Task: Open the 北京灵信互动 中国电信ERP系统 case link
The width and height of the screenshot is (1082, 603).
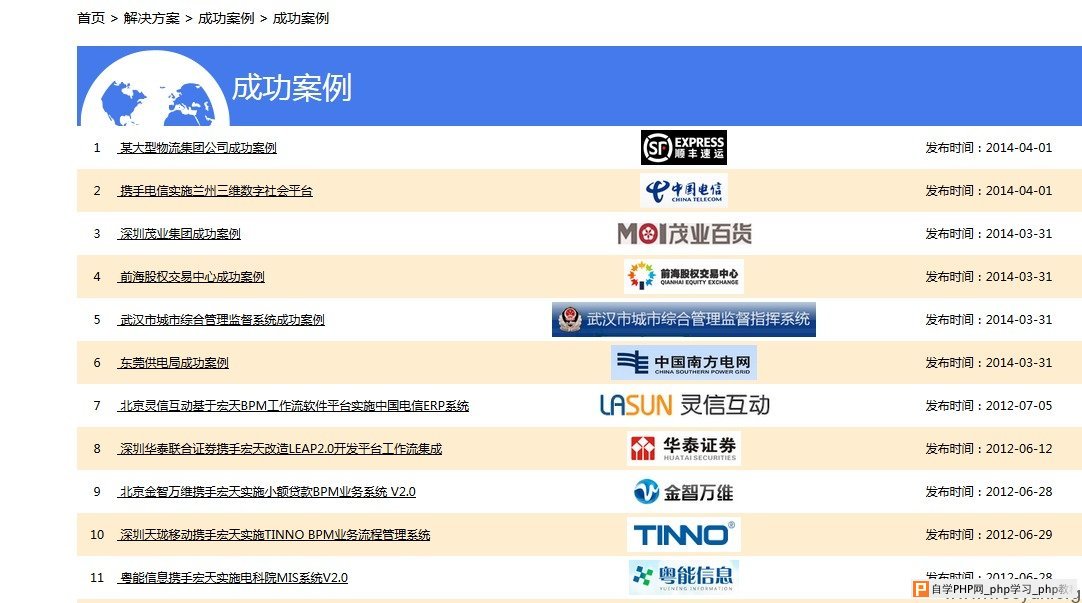Action: (293, 406)
